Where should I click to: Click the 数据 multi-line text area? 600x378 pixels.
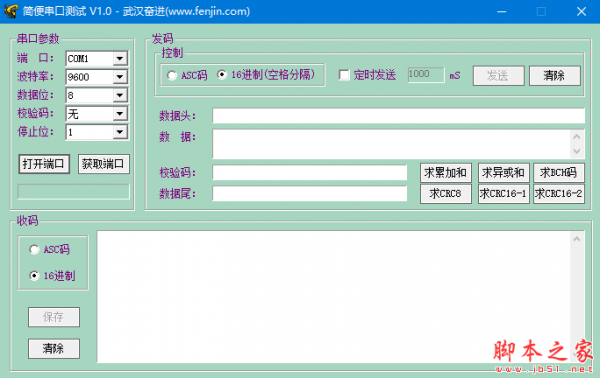pyautogui.click(x=391, y=144)
